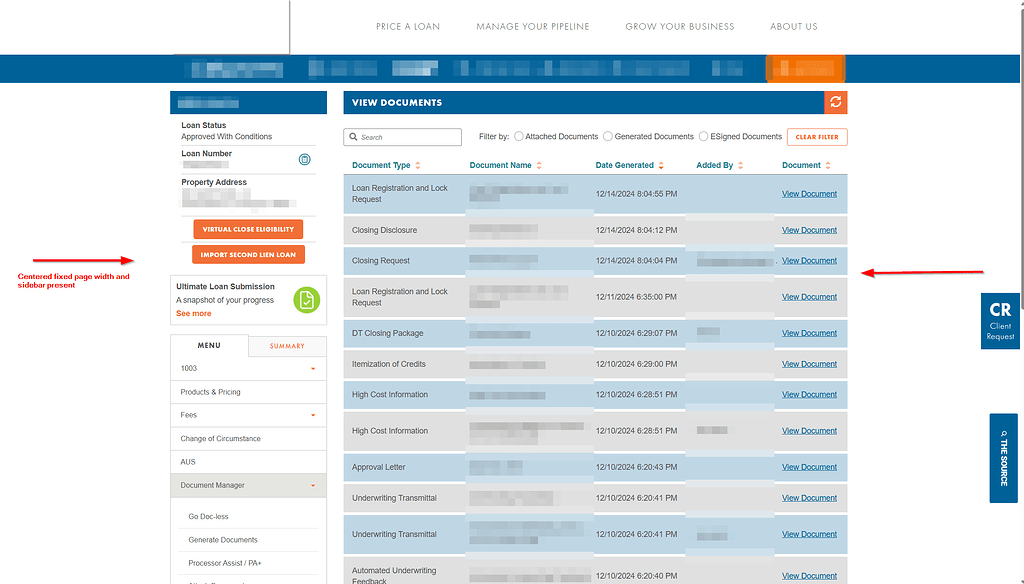Click the See more link
The height and width of the screenshot is (584, 1024).
[193, 313]
